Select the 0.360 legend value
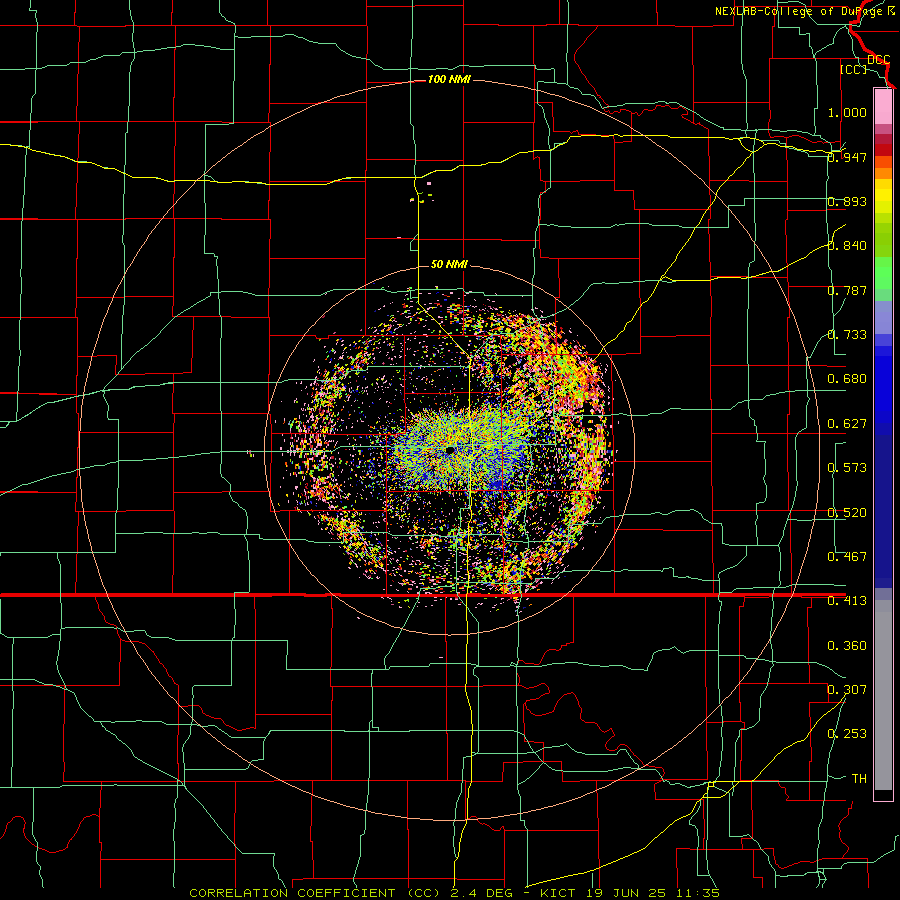Viewport: 900px width, 900px height. [847, 646]
